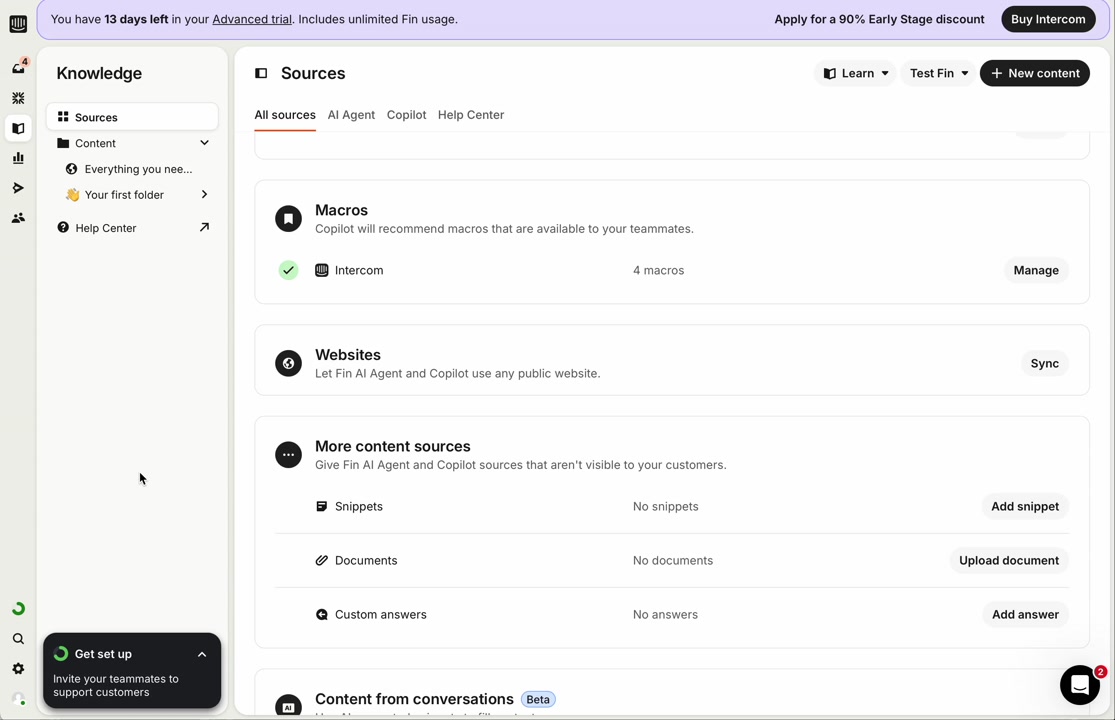Toggle the sidebar panel collapse icon
1115x720 pixels.
[261, 73]
